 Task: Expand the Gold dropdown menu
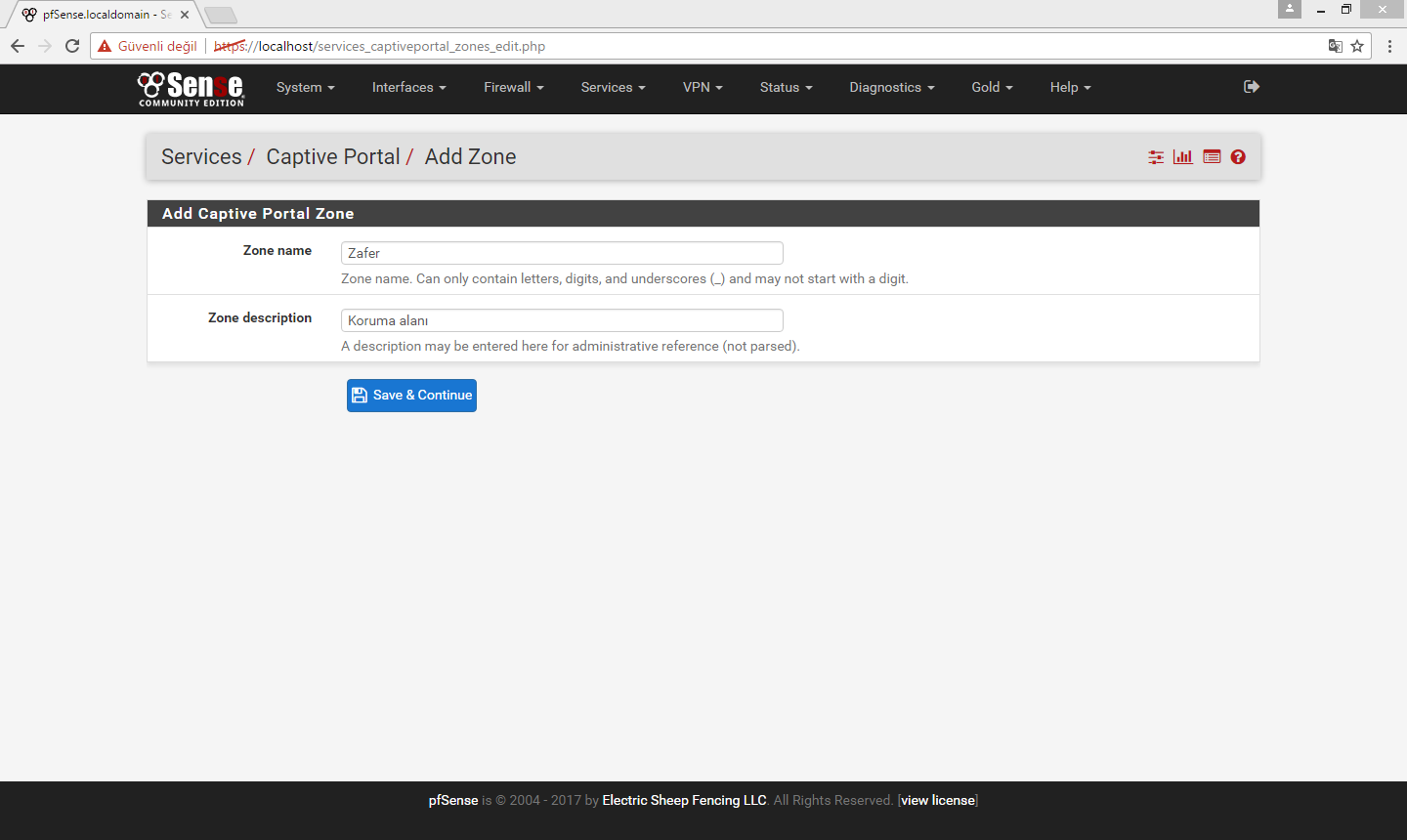[992, 87]
